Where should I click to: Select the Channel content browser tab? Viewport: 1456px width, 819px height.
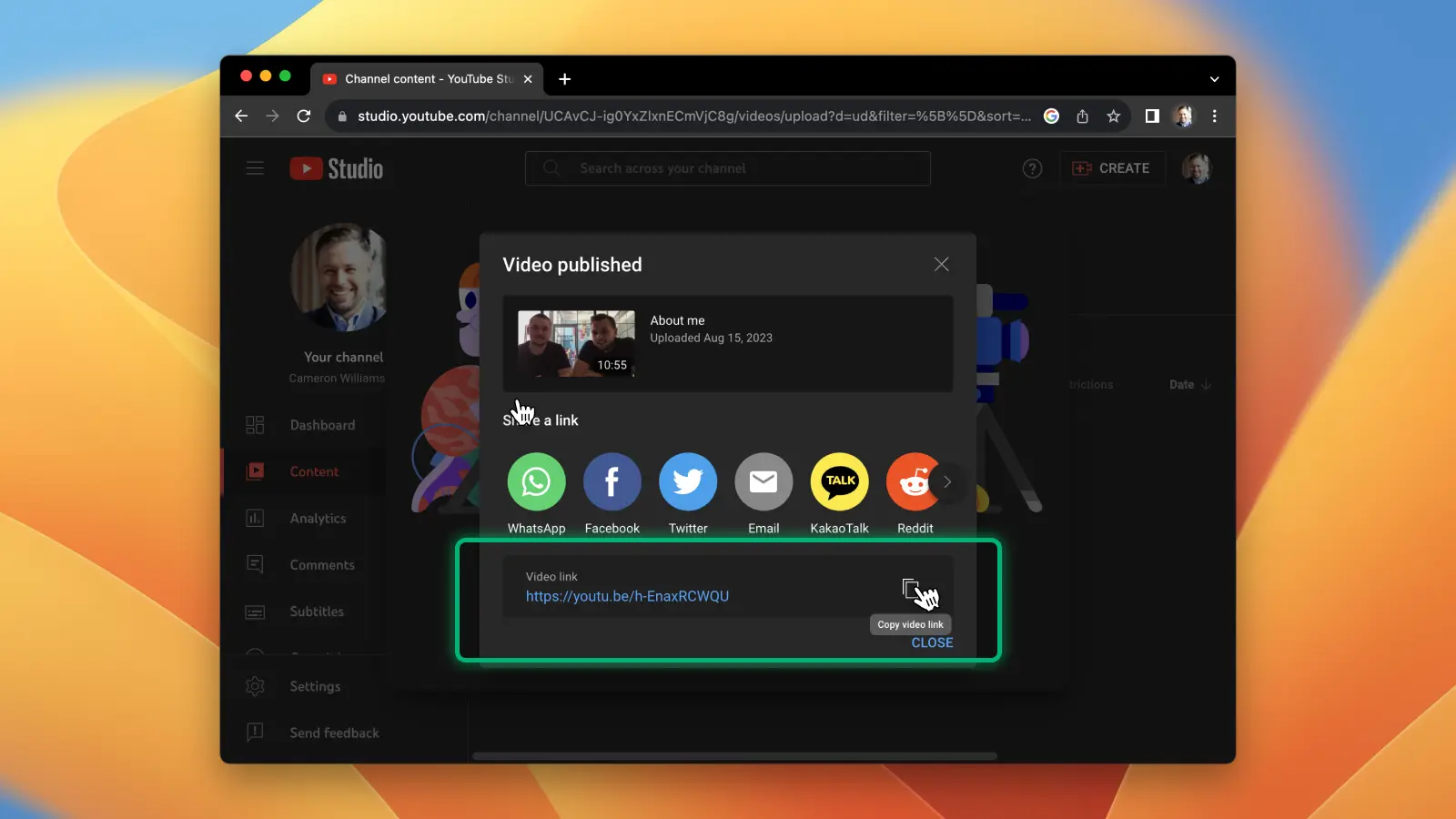click(427, 79)
